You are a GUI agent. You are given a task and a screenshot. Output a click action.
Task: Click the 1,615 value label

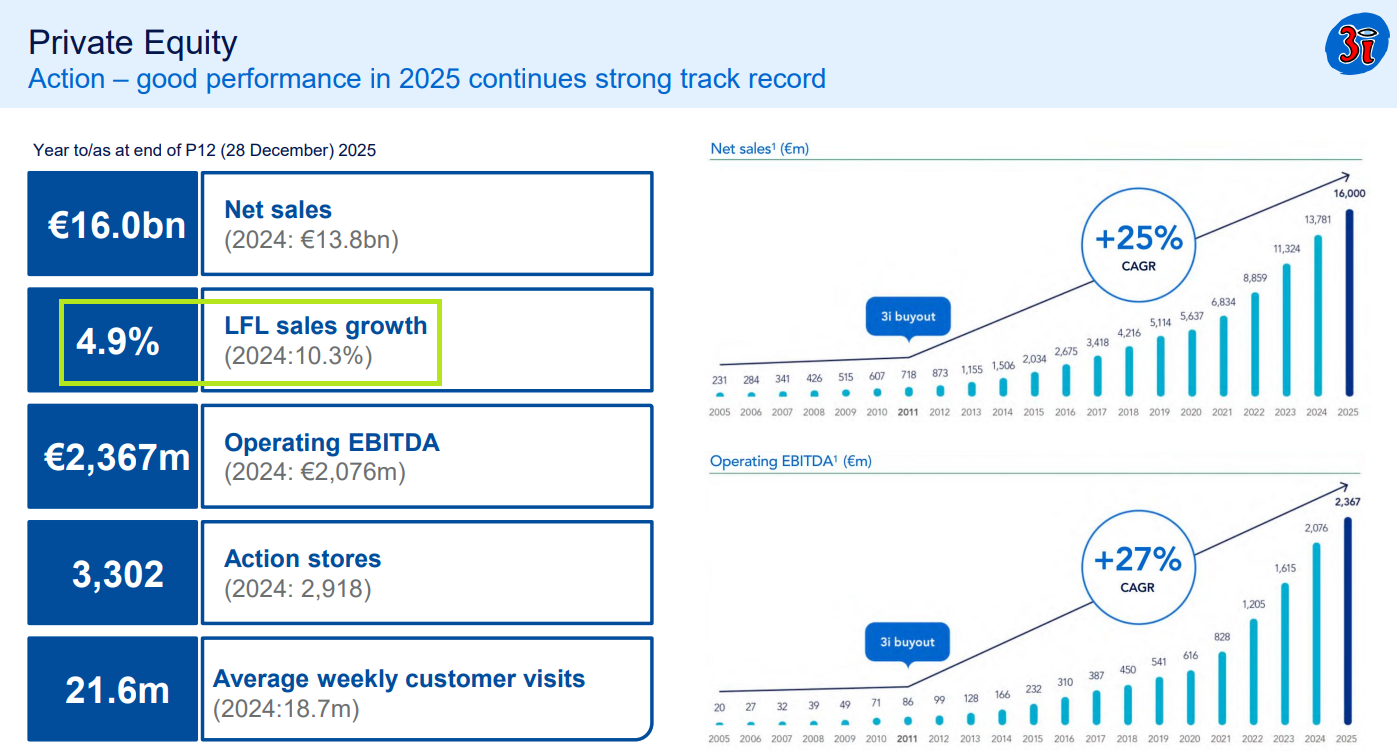[x=1287, y=568]
